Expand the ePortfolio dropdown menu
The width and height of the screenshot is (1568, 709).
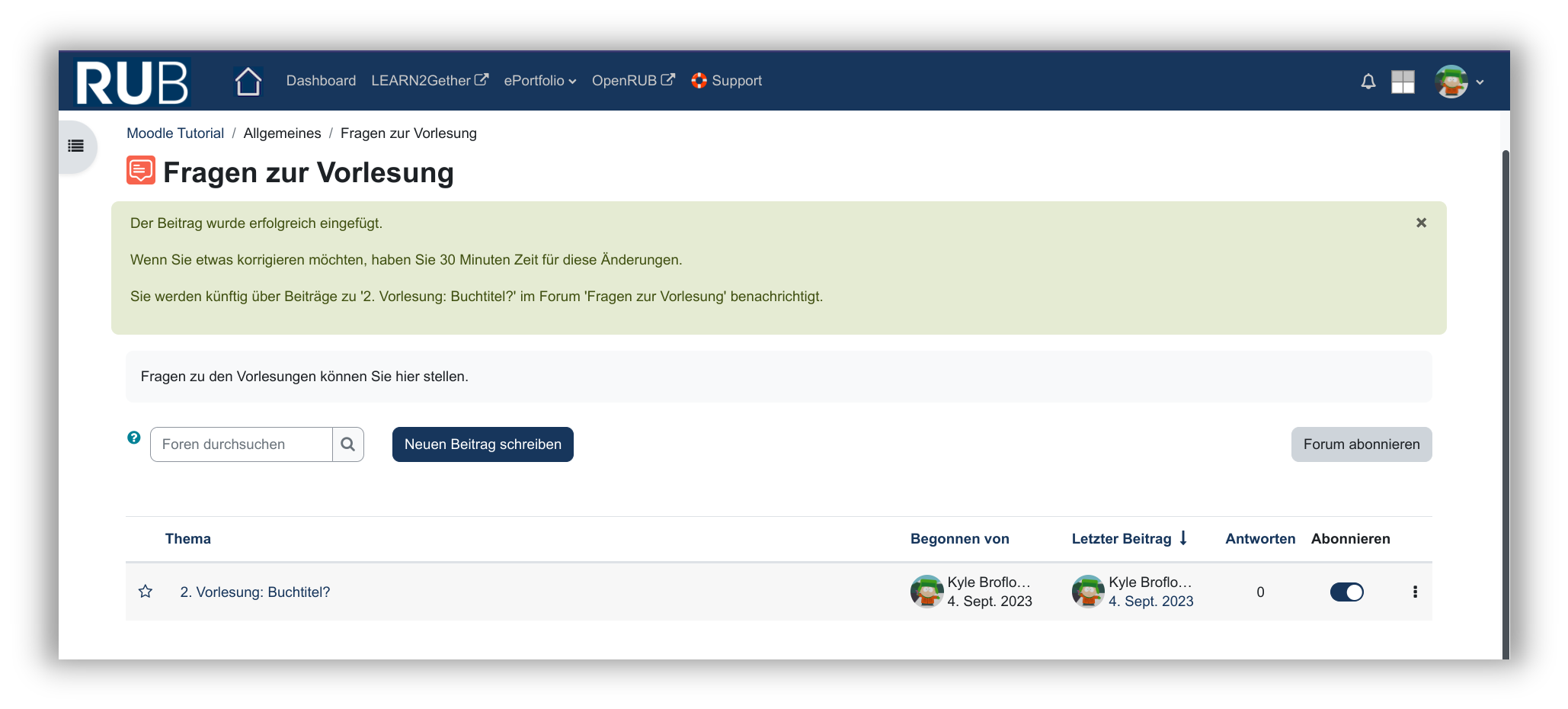[x=539, y=81]
